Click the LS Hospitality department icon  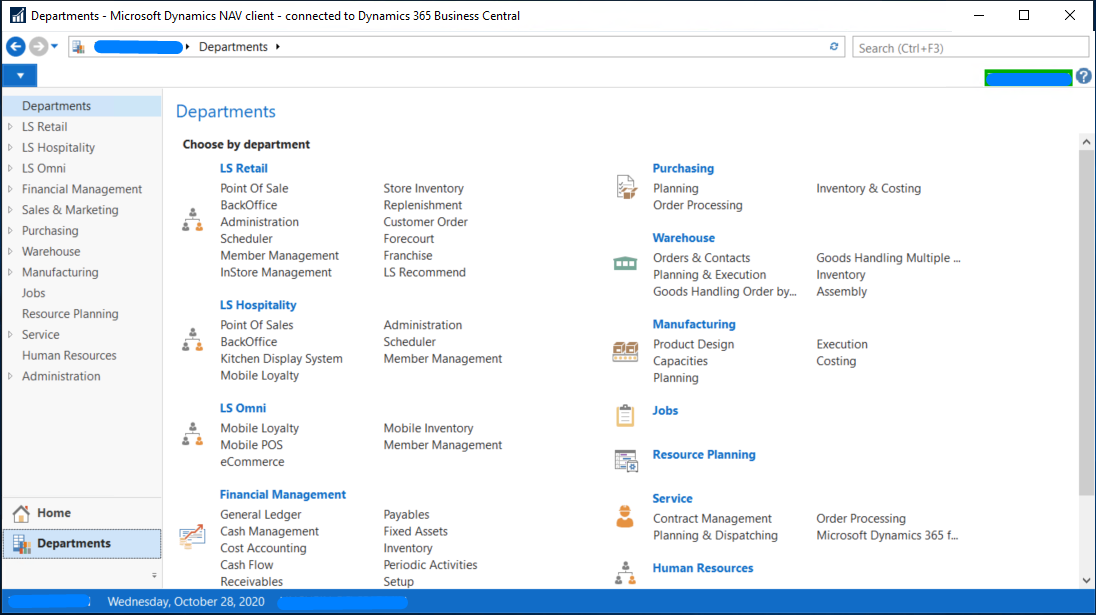tap(192, 340)
